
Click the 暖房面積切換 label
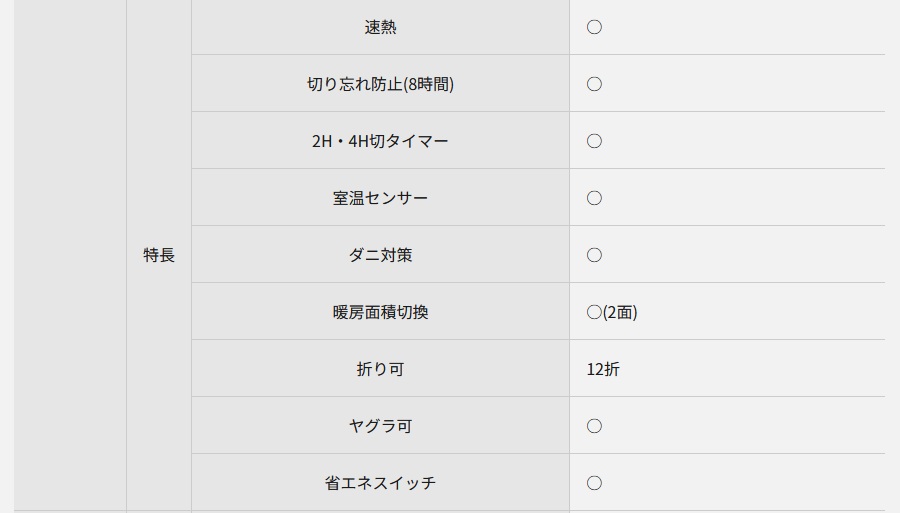(x=380, y=312)
